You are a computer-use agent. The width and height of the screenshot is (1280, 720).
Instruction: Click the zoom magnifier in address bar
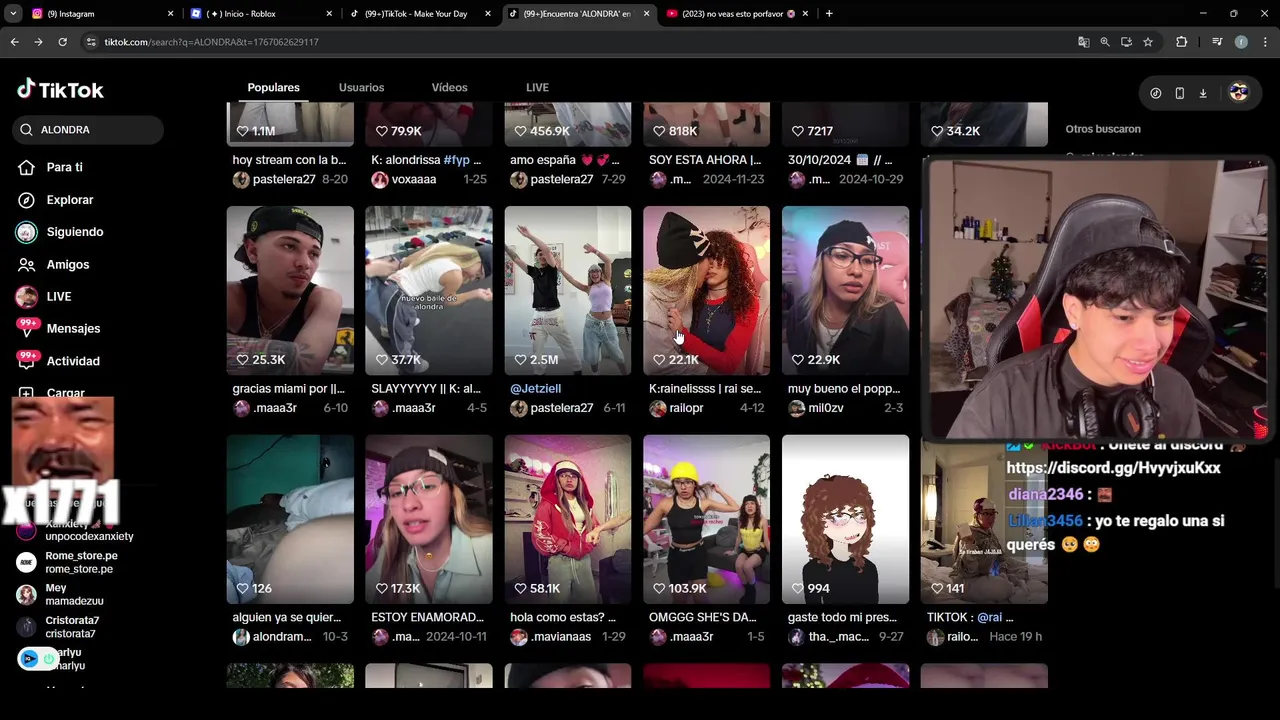[x=1105, y=42]
